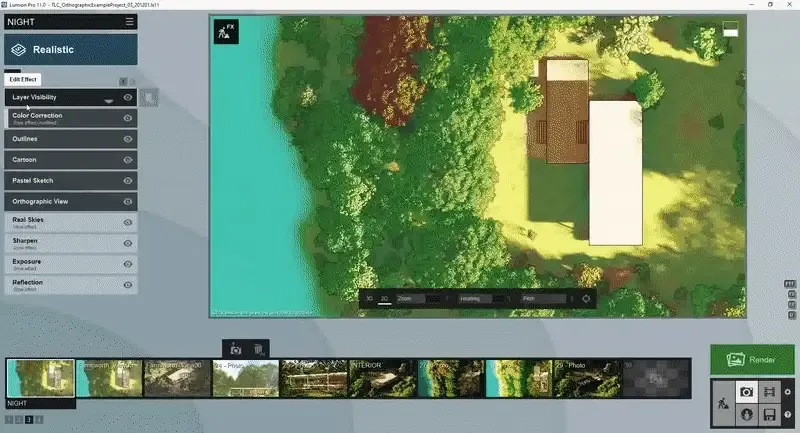
Task: Open Movie mode film icon
Action: (x=769, y=392)
